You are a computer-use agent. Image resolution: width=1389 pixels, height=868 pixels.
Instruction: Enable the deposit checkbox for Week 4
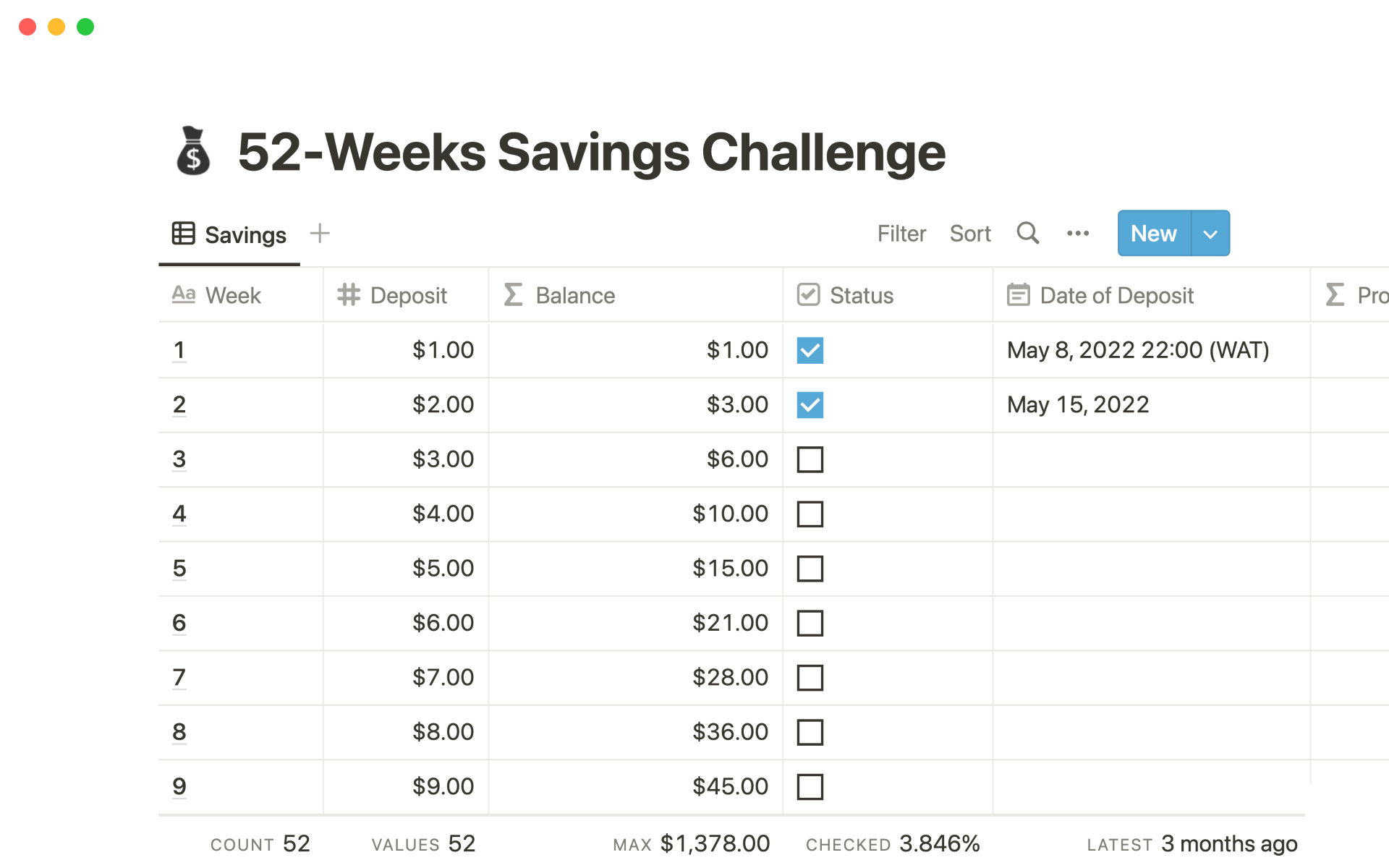[x=810, y=514]
